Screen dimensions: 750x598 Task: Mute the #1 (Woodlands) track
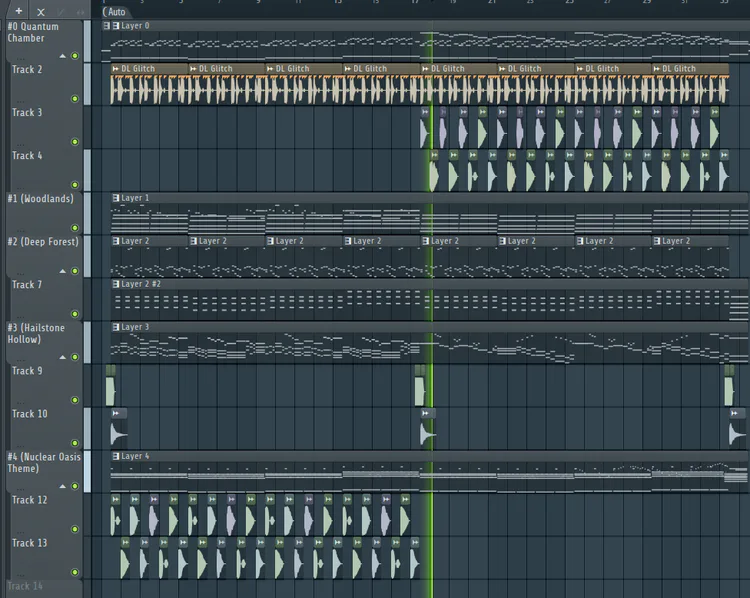click(75, 228)
